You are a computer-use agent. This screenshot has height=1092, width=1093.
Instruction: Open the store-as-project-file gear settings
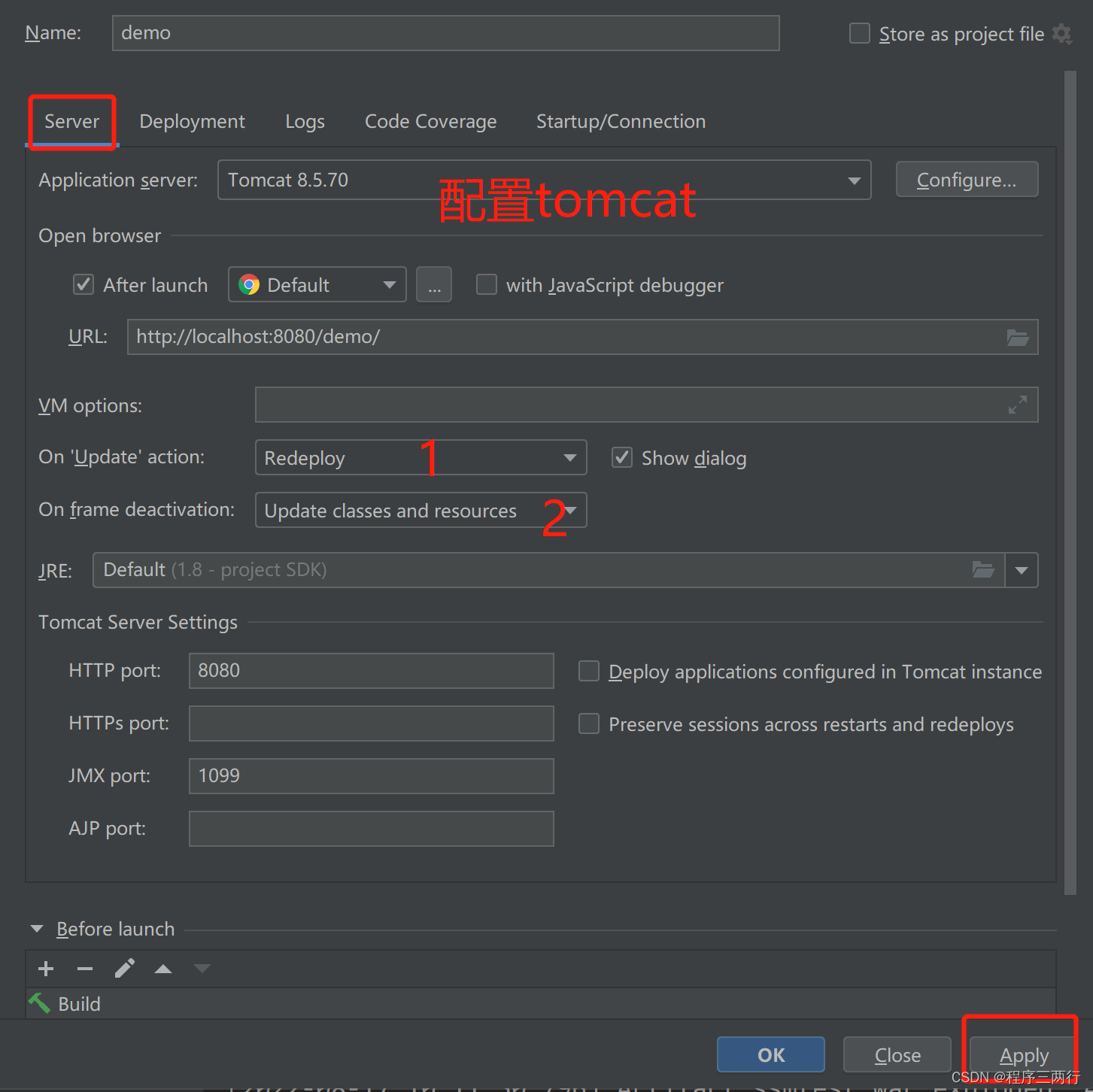(x=1062, y=33)
